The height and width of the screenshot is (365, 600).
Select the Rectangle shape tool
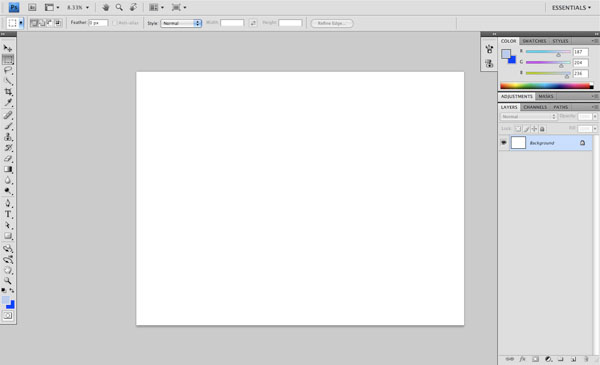(x=8, y=236)
